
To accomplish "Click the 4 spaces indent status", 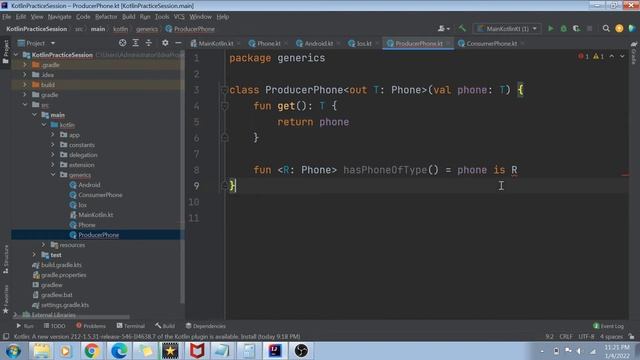I will tap(611, 336).
